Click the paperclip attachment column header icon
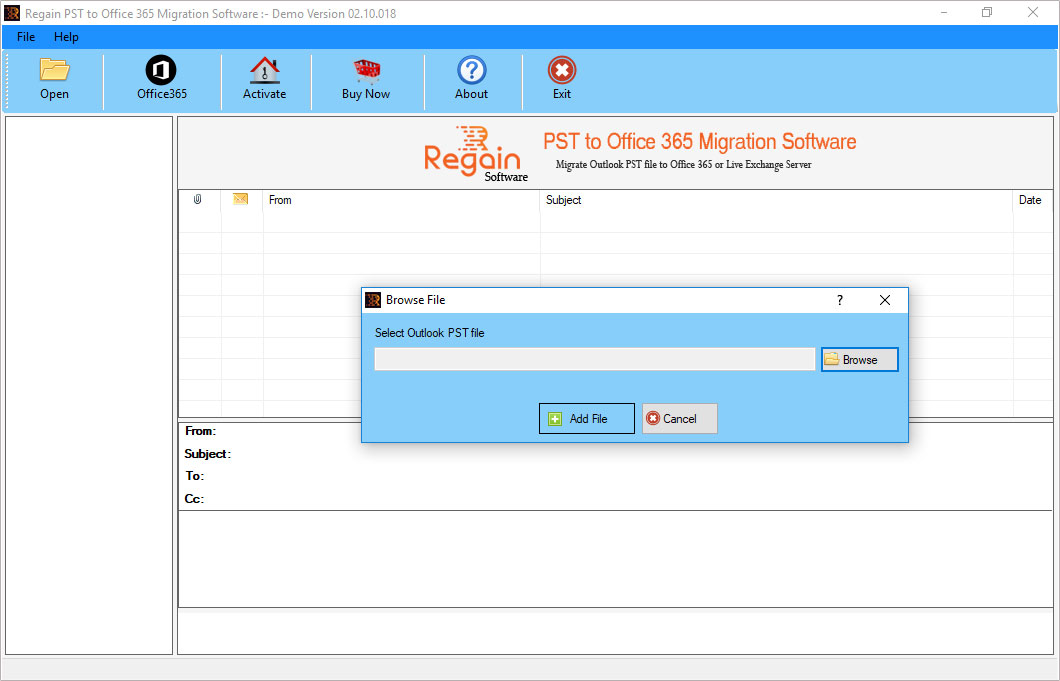1060x681 pixels. tap(198, 200)
